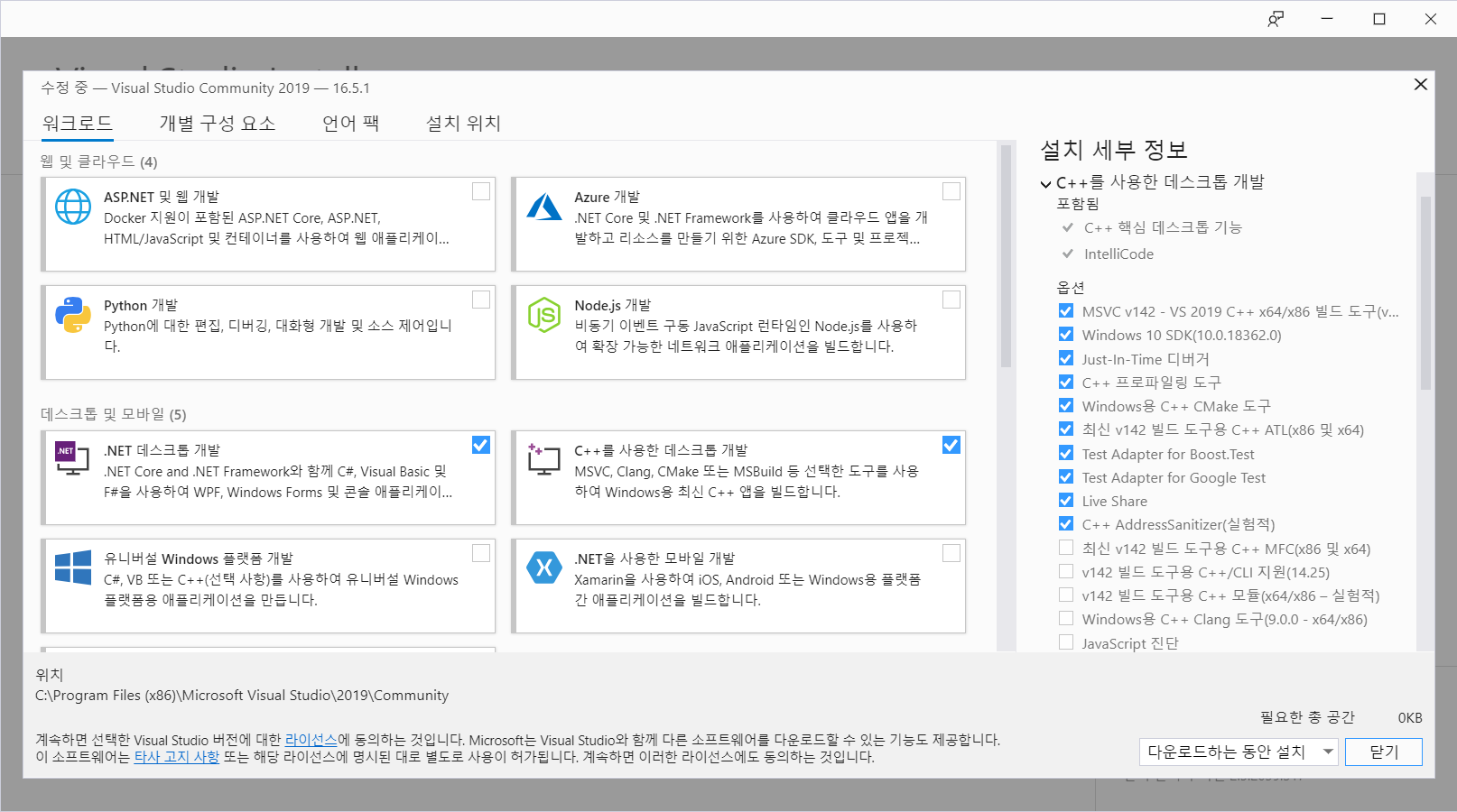Check C++/CLI support v142 option
The width and height of the screenshot is (1457, 812).
point(1066,571)
